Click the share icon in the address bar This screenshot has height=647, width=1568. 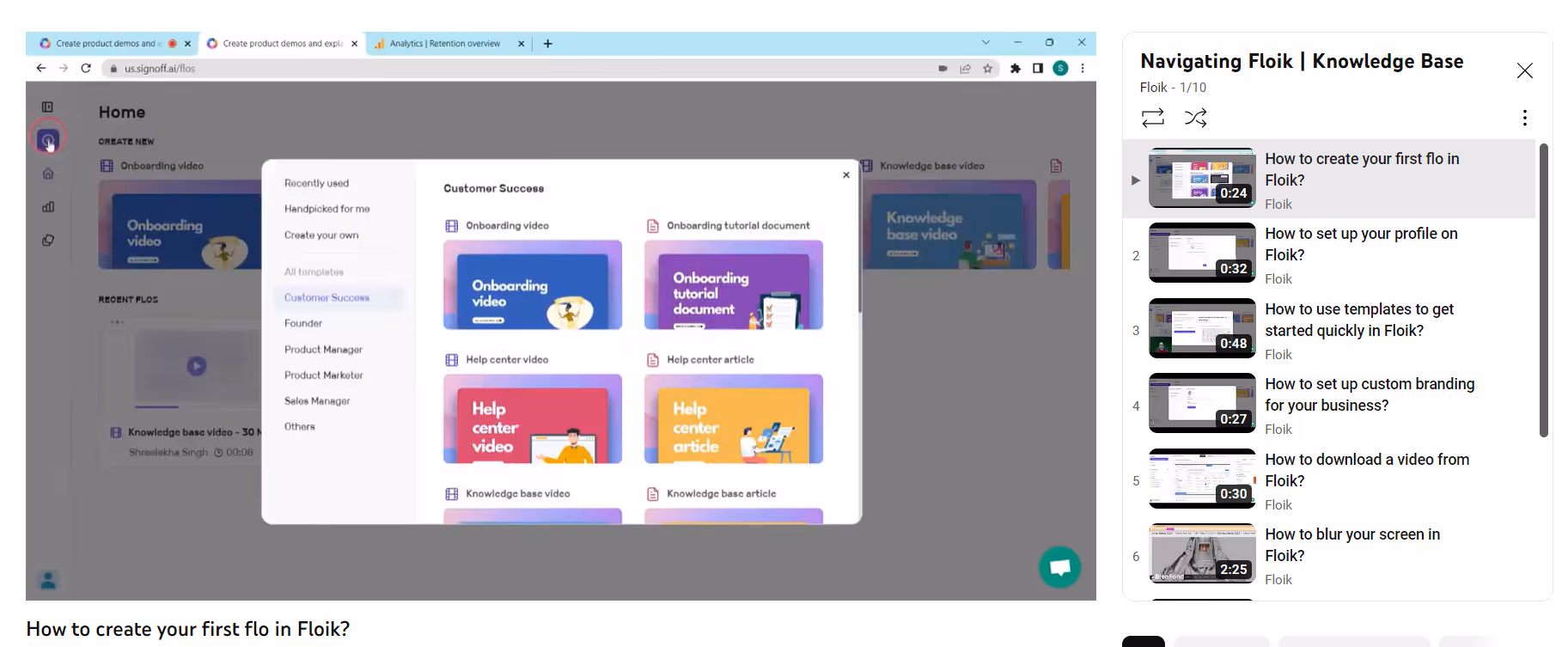pyautogui.click(x=965, y=69)
